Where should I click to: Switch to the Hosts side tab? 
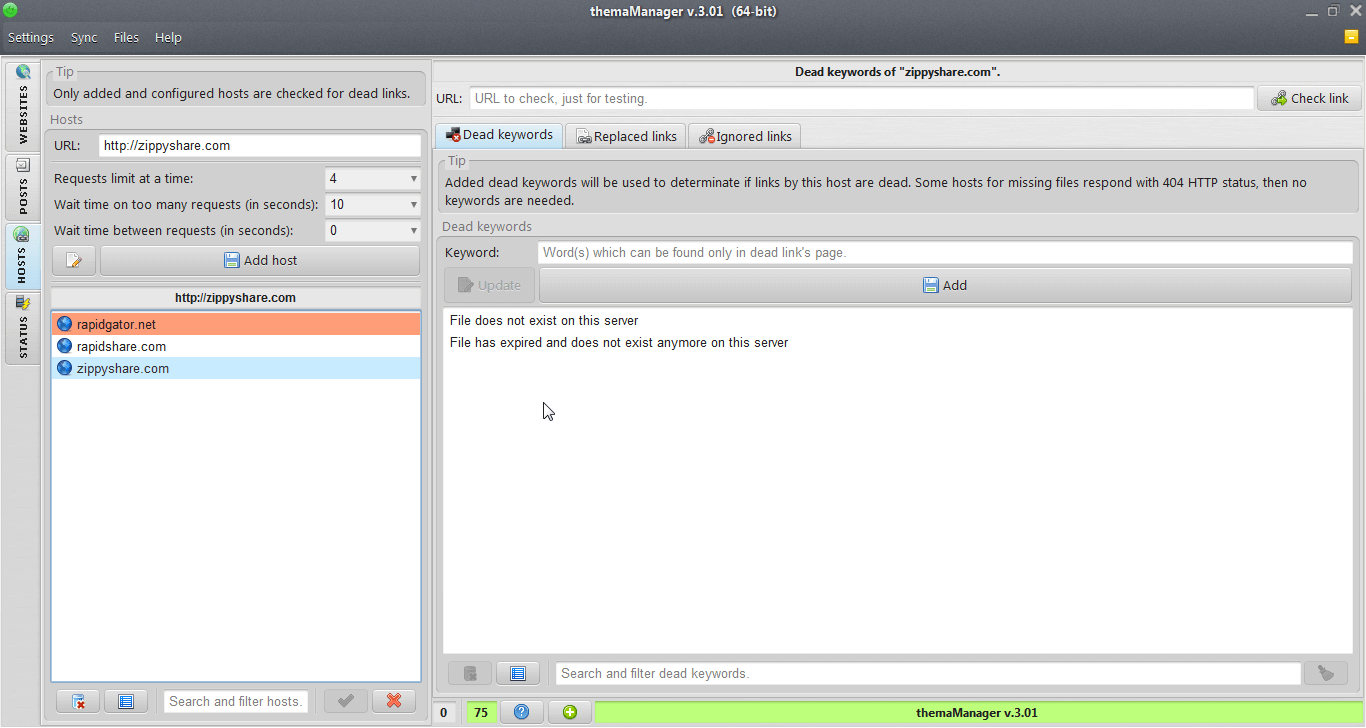(22, 256)
